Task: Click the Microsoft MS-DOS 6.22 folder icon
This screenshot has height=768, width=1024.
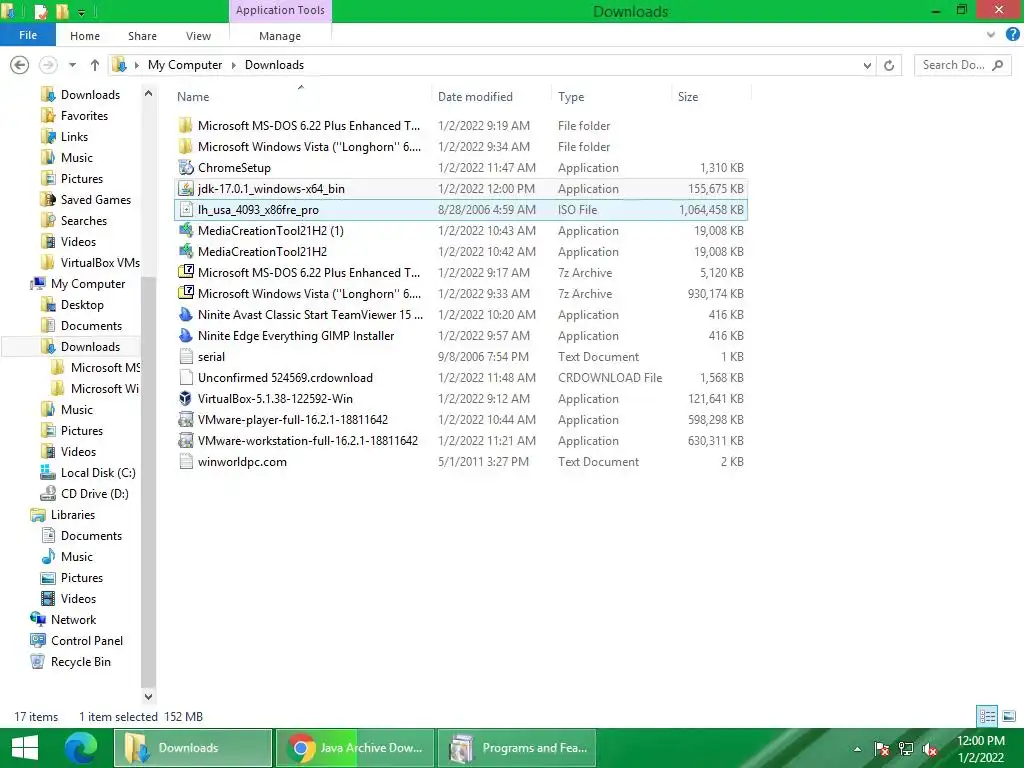Action: point(186,125)
